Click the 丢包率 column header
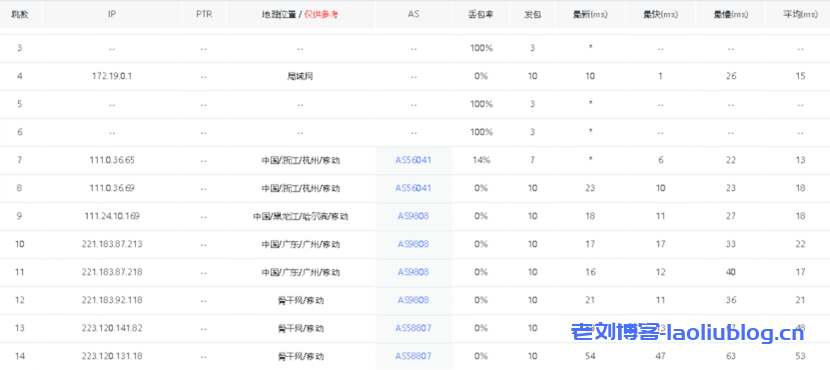830x370 pixels. pyautogui.click(x=481, y=14)
